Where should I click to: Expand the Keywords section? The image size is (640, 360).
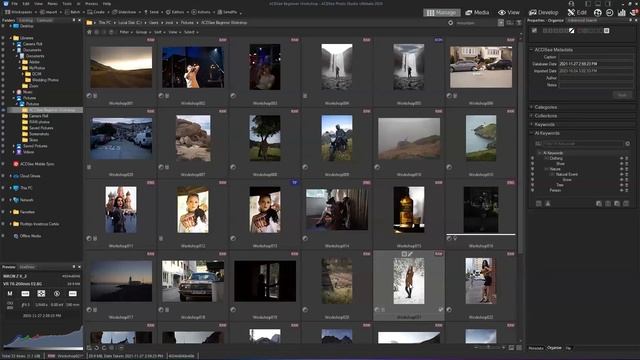(x=531, y=124)
